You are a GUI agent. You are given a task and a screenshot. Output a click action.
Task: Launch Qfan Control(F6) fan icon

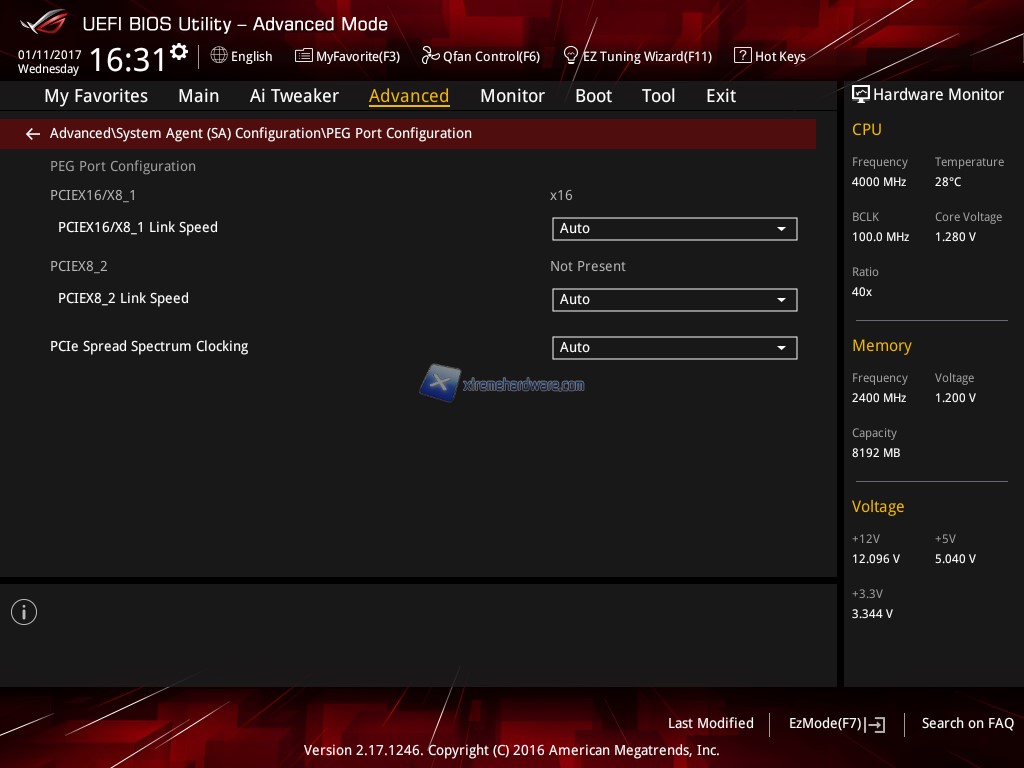click(x=430, y=56)
